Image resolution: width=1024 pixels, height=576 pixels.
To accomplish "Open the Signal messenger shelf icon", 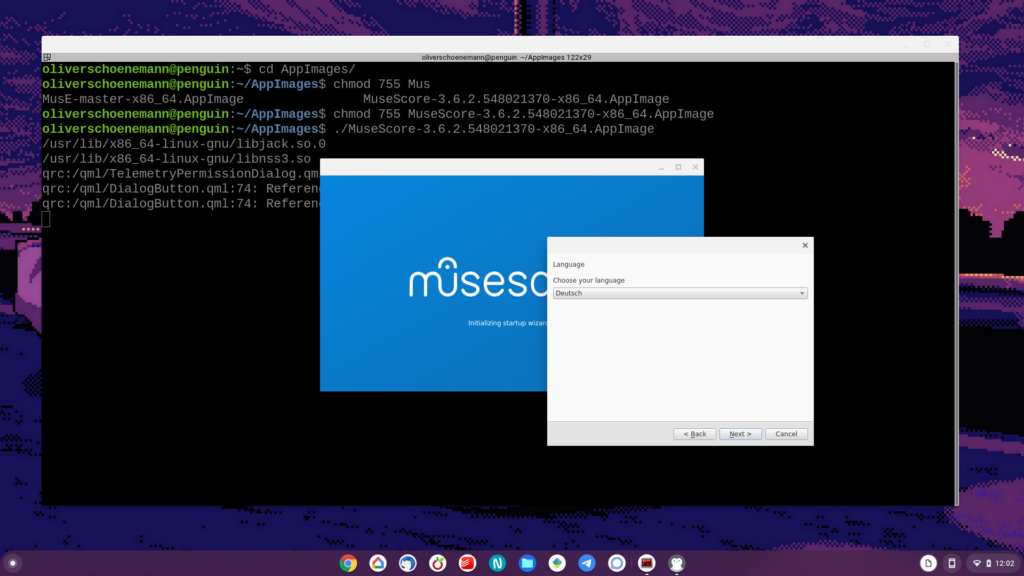I will pos(616,563).
